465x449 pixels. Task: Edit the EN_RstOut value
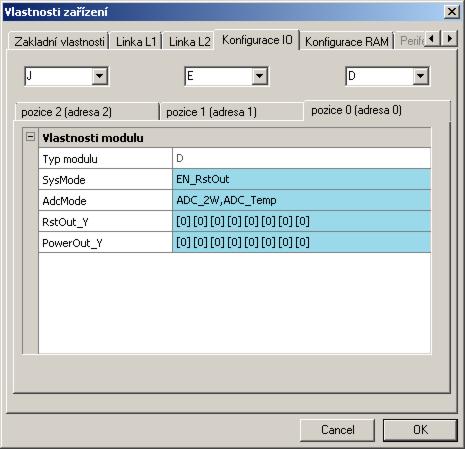[302, 180]
